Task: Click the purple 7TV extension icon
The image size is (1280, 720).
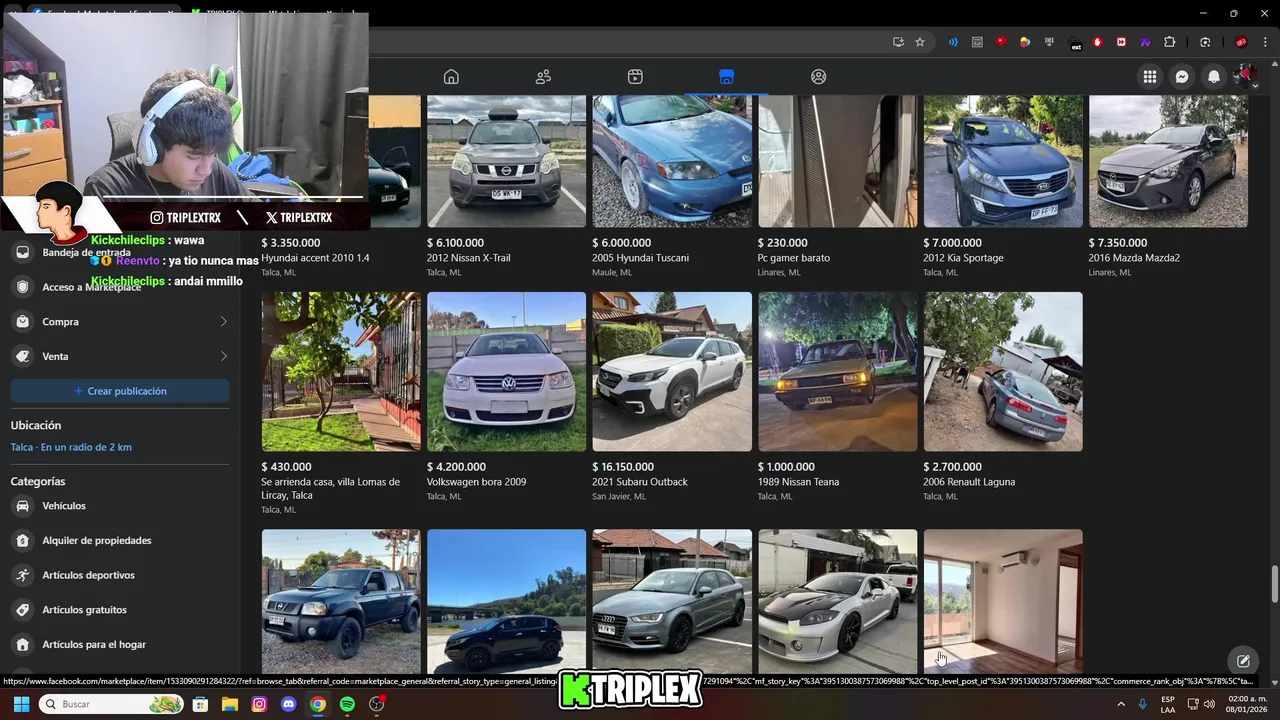Action: [x=1145, y=42]
